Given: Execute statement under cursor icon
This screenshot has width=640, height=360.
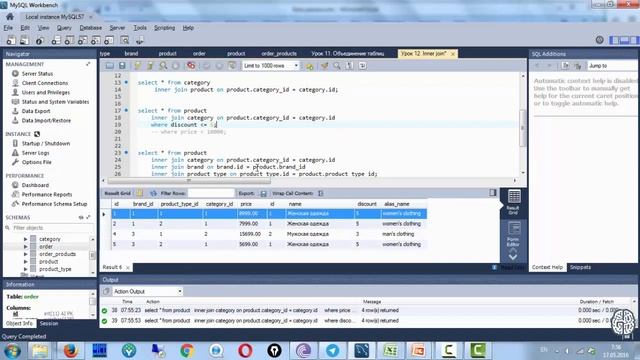Looking at the screenshot, I should point(150,66).
